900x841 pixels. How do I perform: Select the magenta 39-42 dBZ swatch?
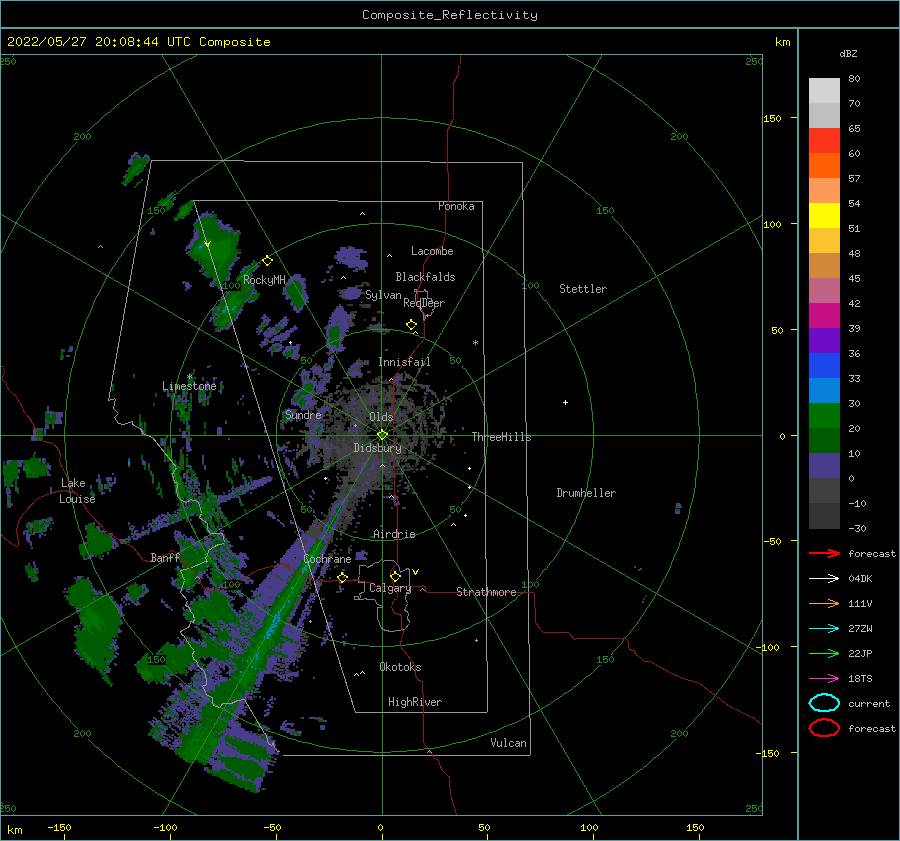pos(824,315)
